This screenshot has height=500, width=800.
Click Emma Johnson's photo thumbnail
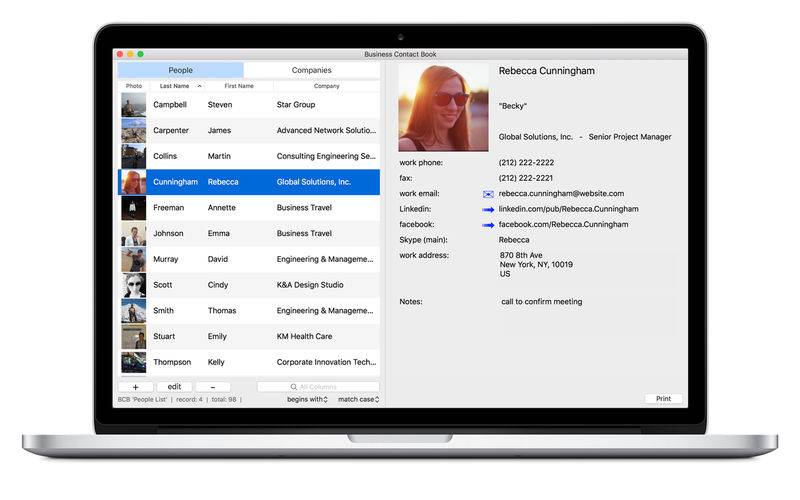click(x=134, y=234)
